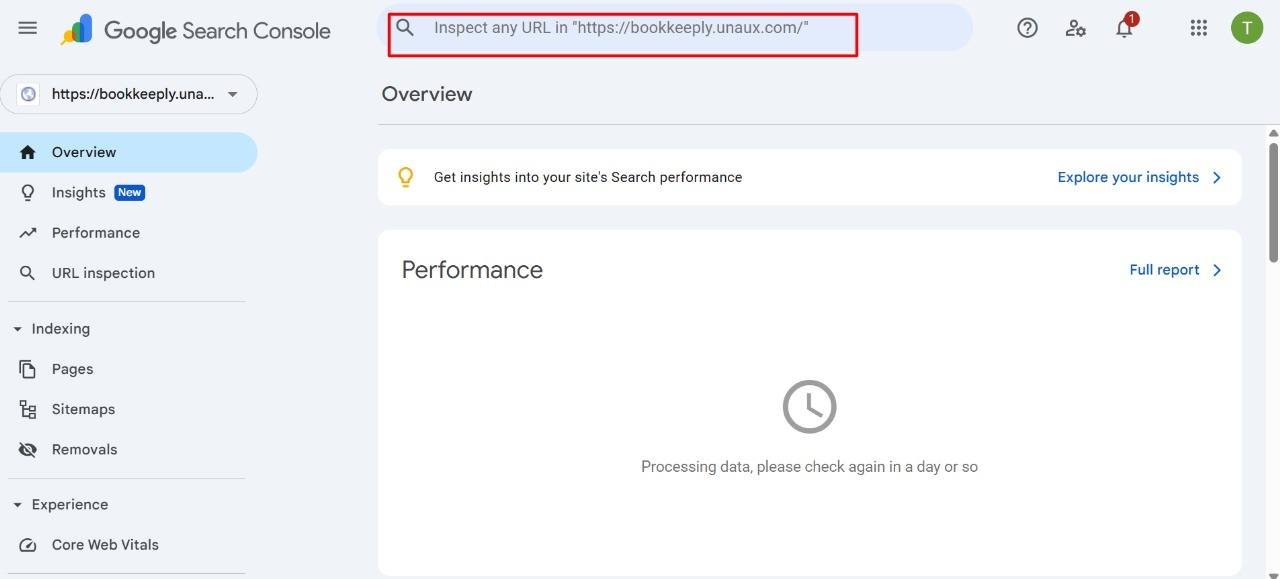Click the Inspect any URL field
The height and width of the screenshot is (579, 1280).
[640, 28]
